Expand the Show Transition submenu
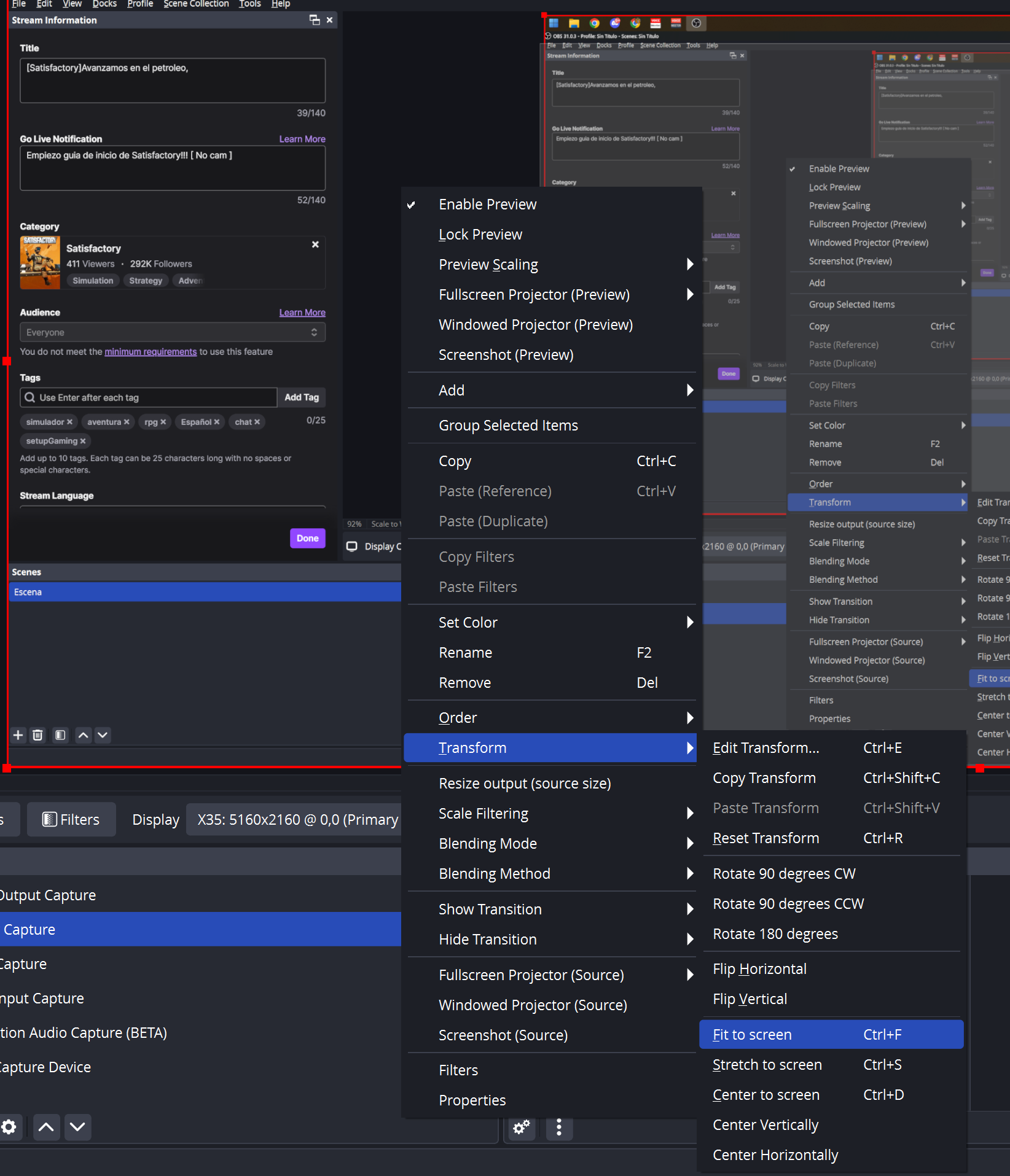 (549, 909)
